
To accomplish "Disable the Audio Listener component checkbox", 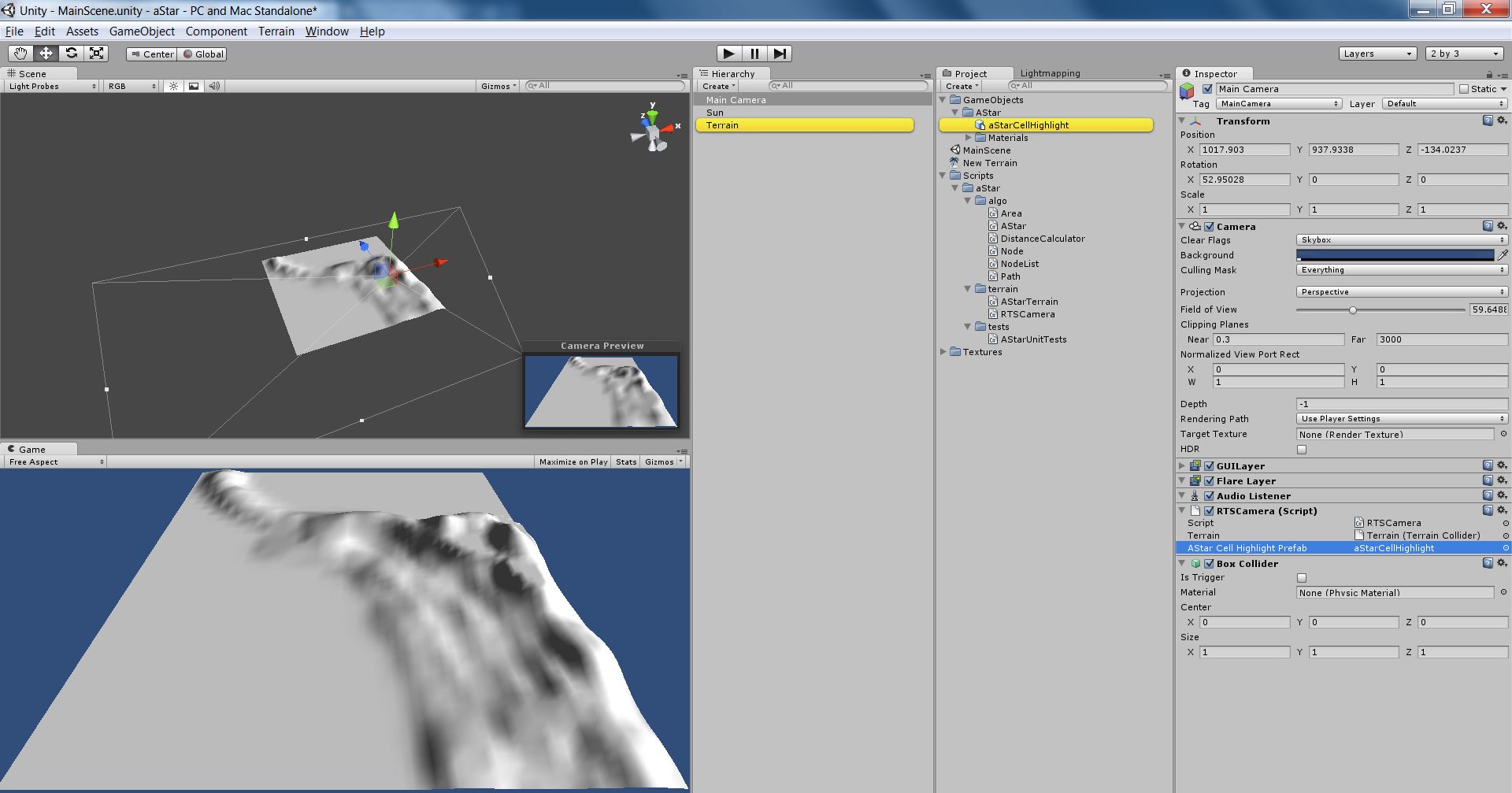I will coord(1209,496).
